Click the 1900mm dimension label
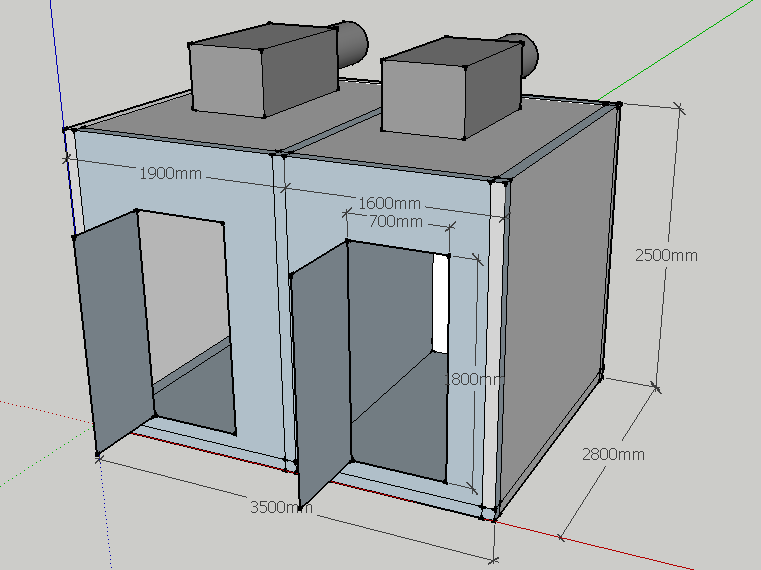The height and width of the screenshot is (570, 761). tap(170, 173)
